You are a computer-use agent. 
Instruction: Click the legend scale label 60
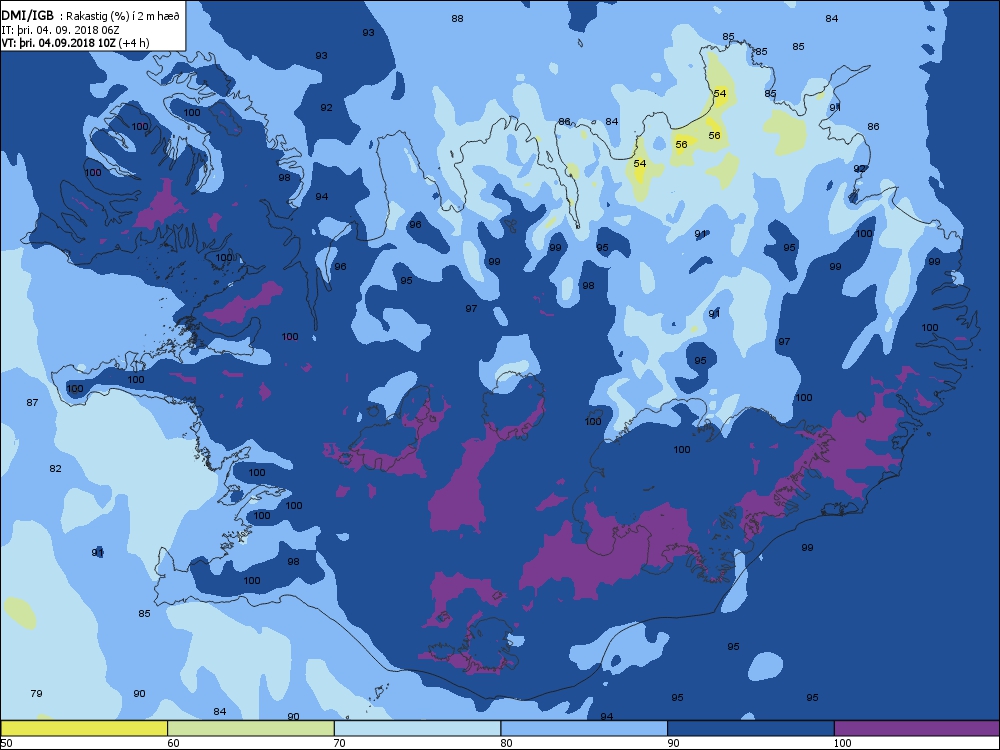point(173,743)
